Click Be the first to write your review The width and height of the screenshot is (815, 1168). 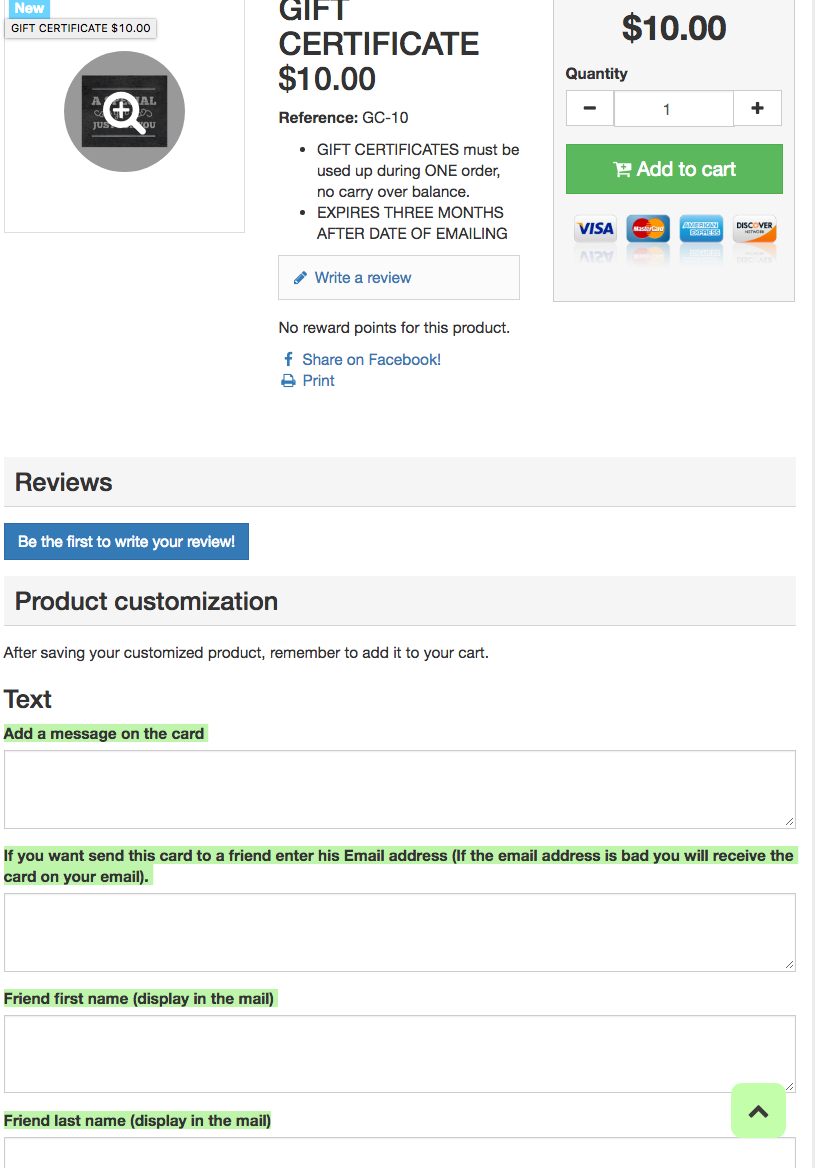click(126, 542)
